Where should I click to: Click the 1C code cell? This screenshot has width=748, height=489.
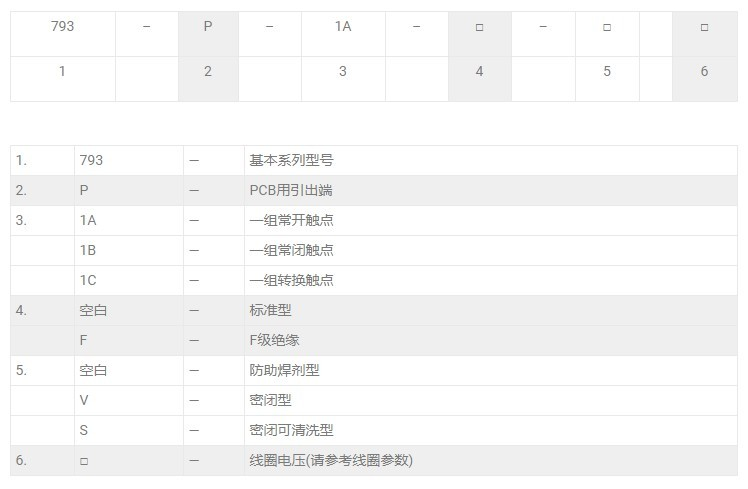[88, 280]
